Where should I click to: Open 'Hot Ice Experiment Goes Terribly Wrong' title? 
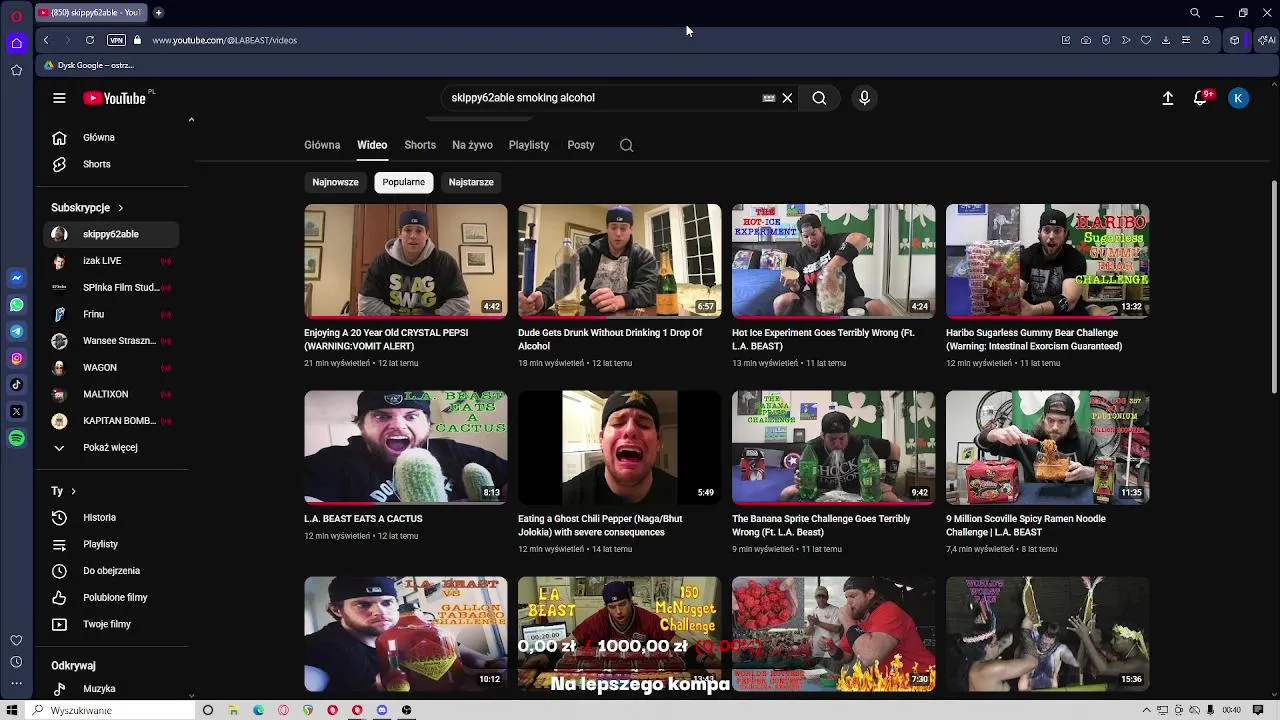823,339
